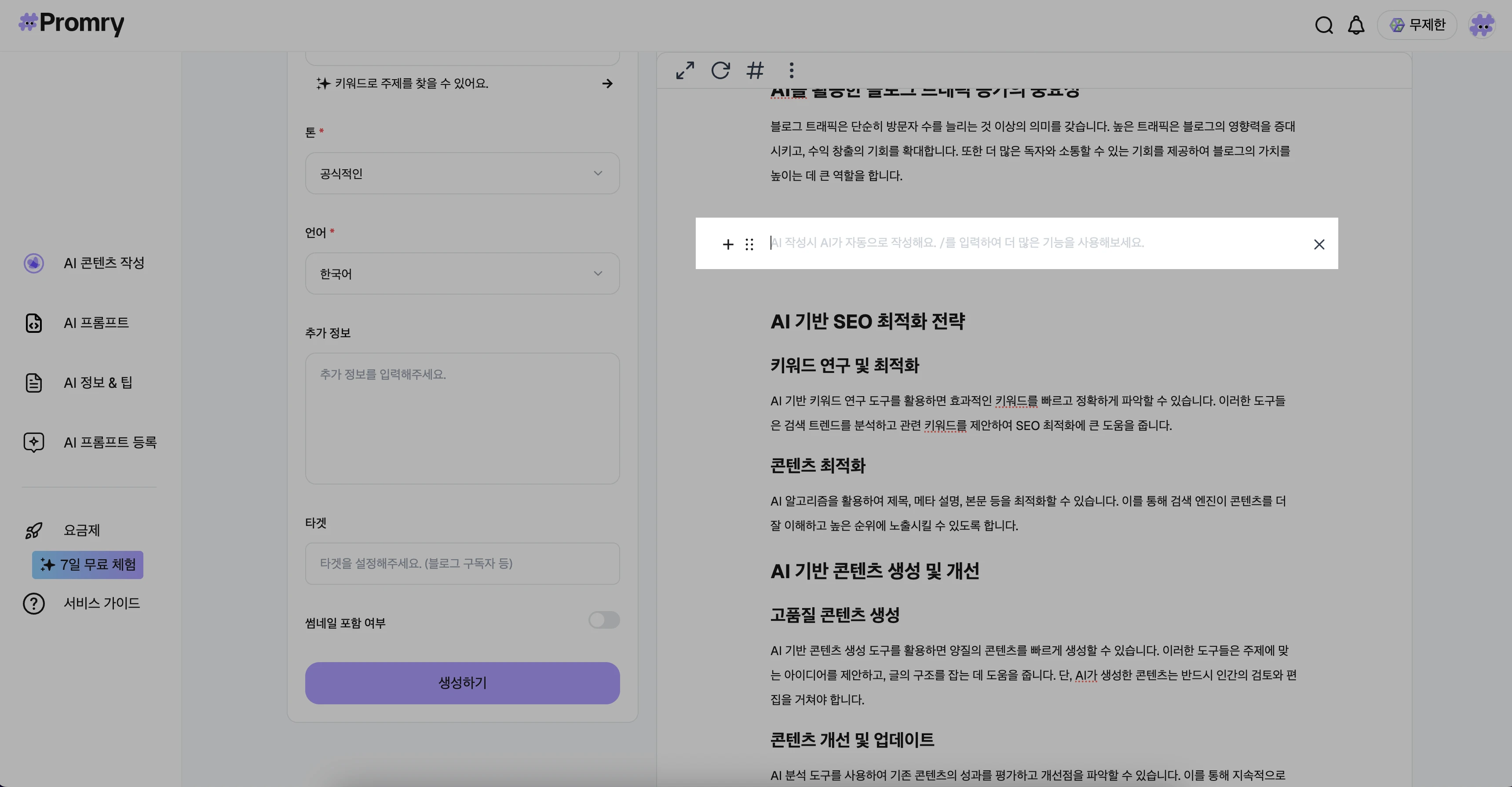Open the notifications bell
Viewport: 1512px width, 787px height.
pos(1356,25)
